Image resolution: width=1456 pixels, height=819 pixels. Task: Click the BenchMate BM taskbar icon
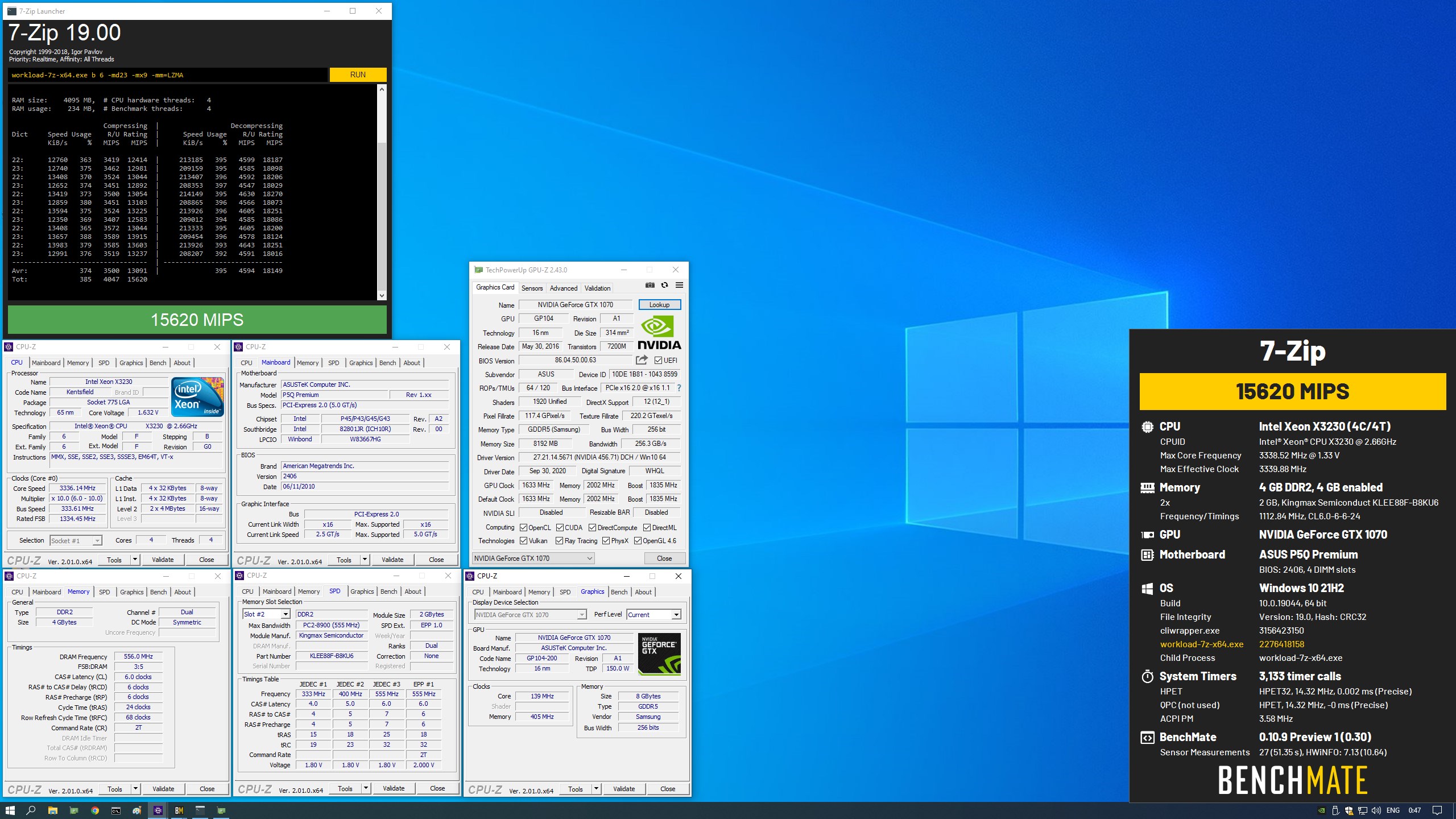[179, 810]
